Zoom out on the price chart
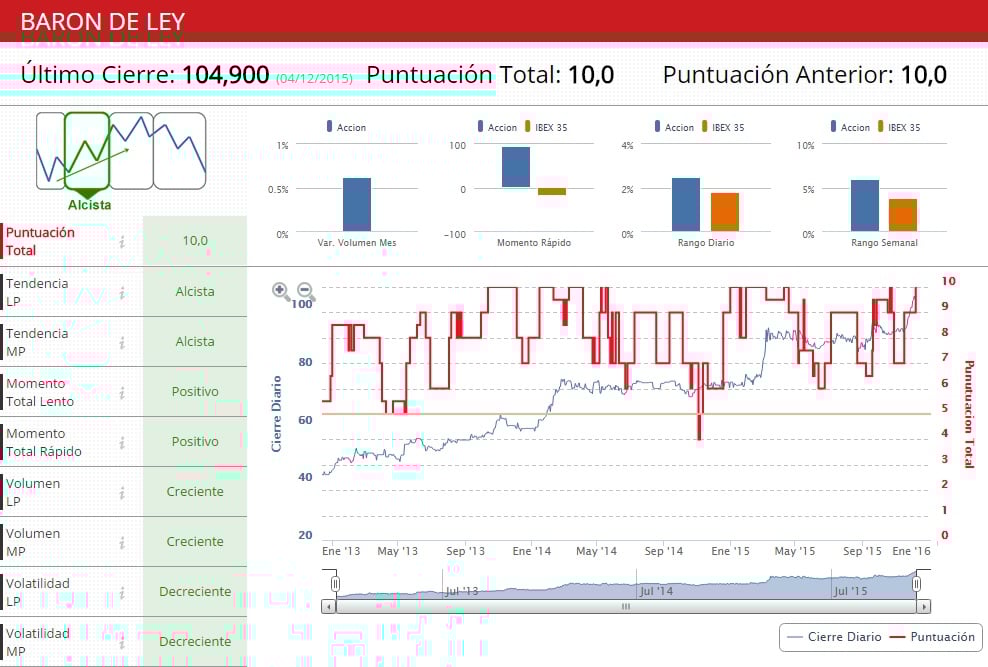 (306, 290)
